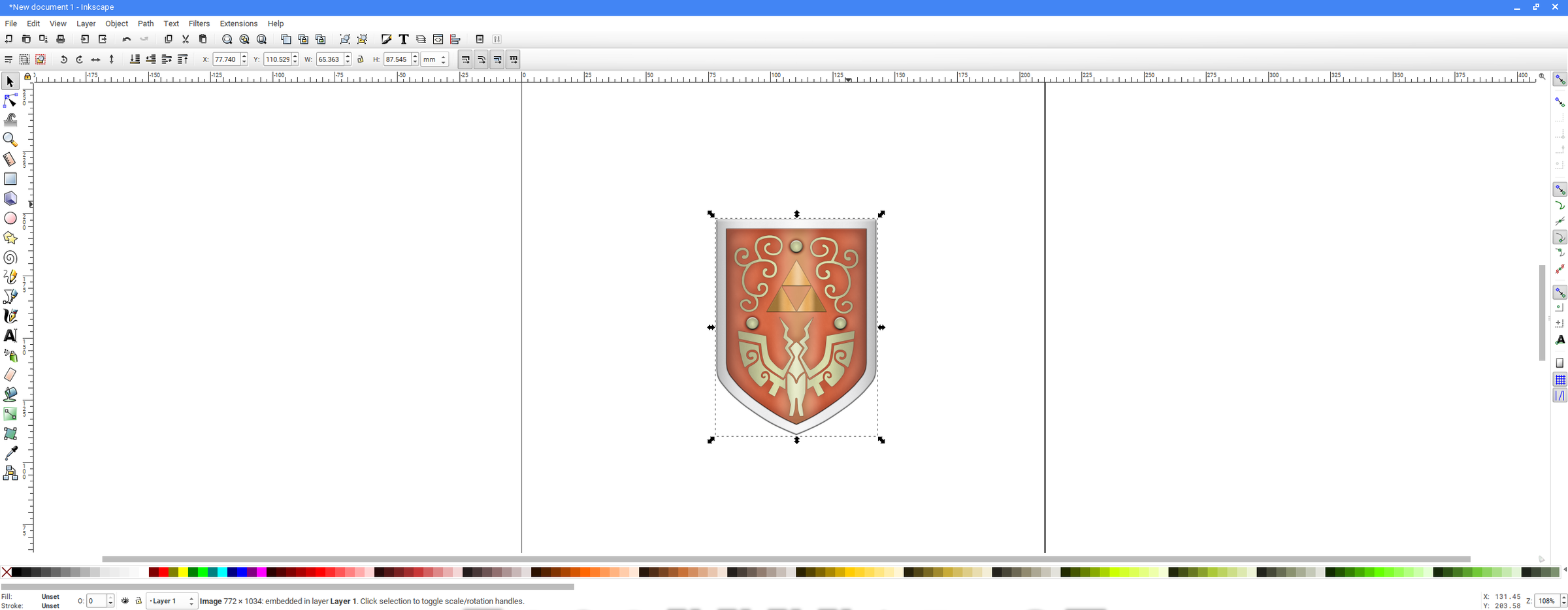The height and width of the screenshot is (610, 1568).
Task: Open the units dropdown showing mm
Action: 434,59
